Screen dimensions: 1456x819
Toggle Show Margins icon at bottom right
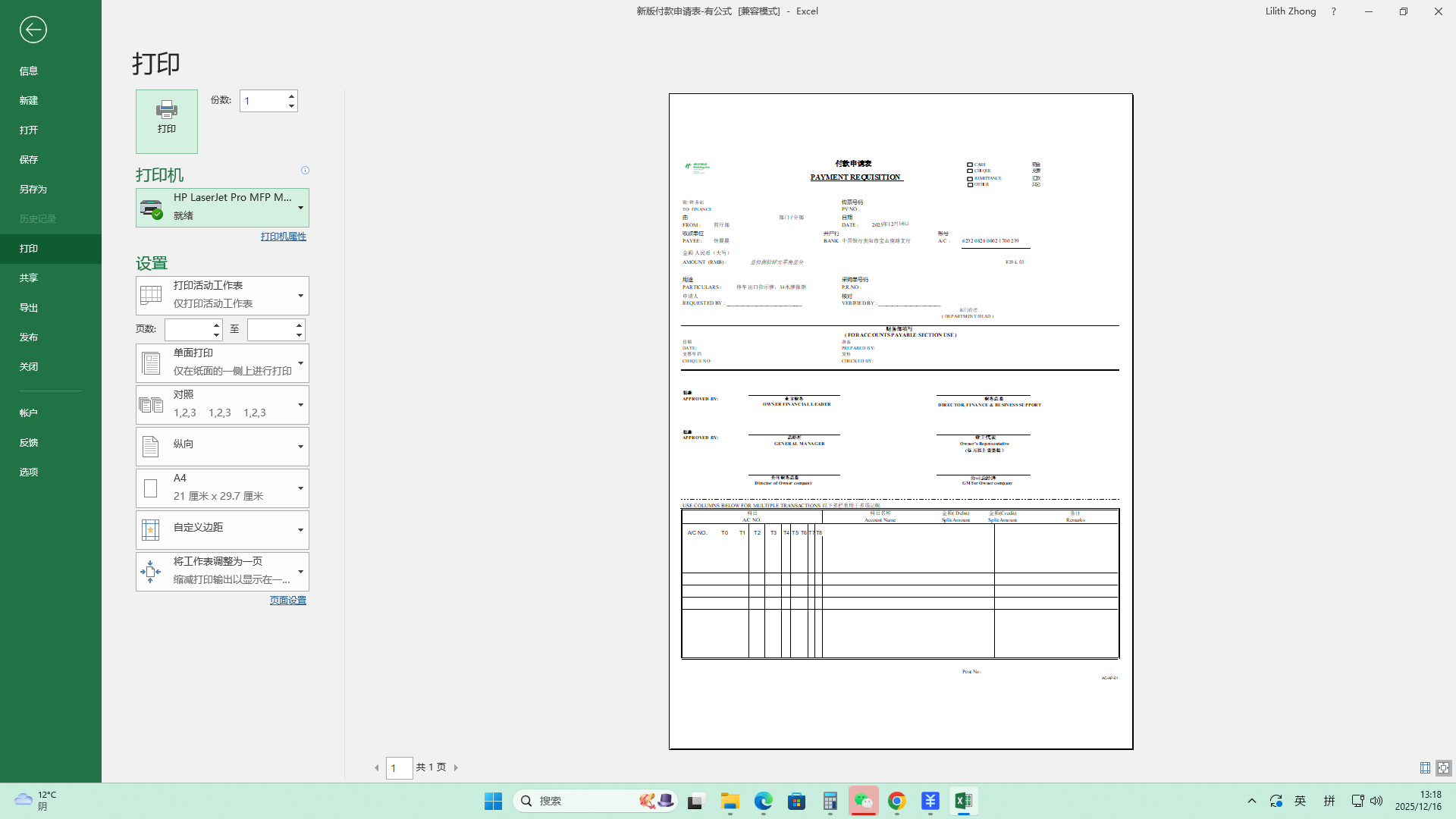(1425, 768)
